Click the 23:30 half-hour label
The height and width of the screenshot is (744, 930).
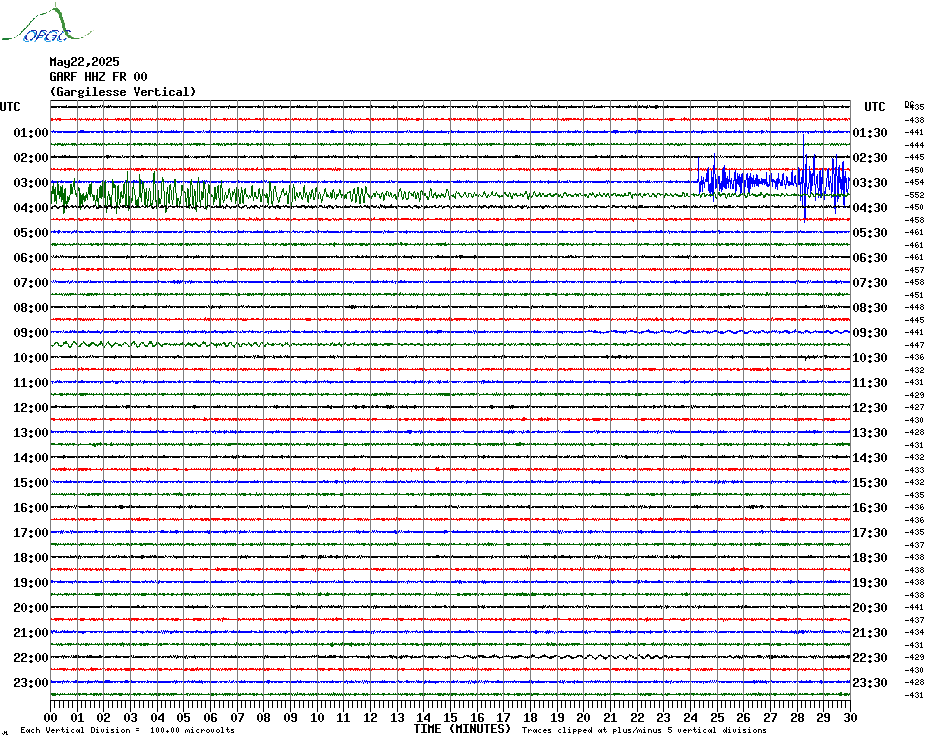(870, 682)
